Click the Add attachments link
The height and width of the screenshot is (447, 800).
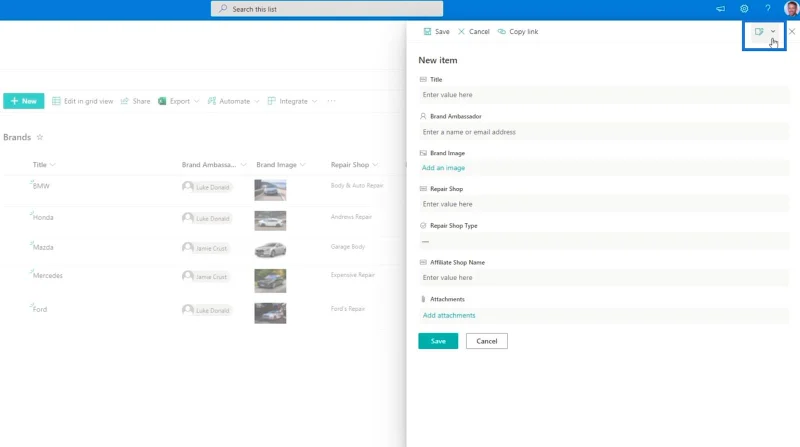(449, 315)
